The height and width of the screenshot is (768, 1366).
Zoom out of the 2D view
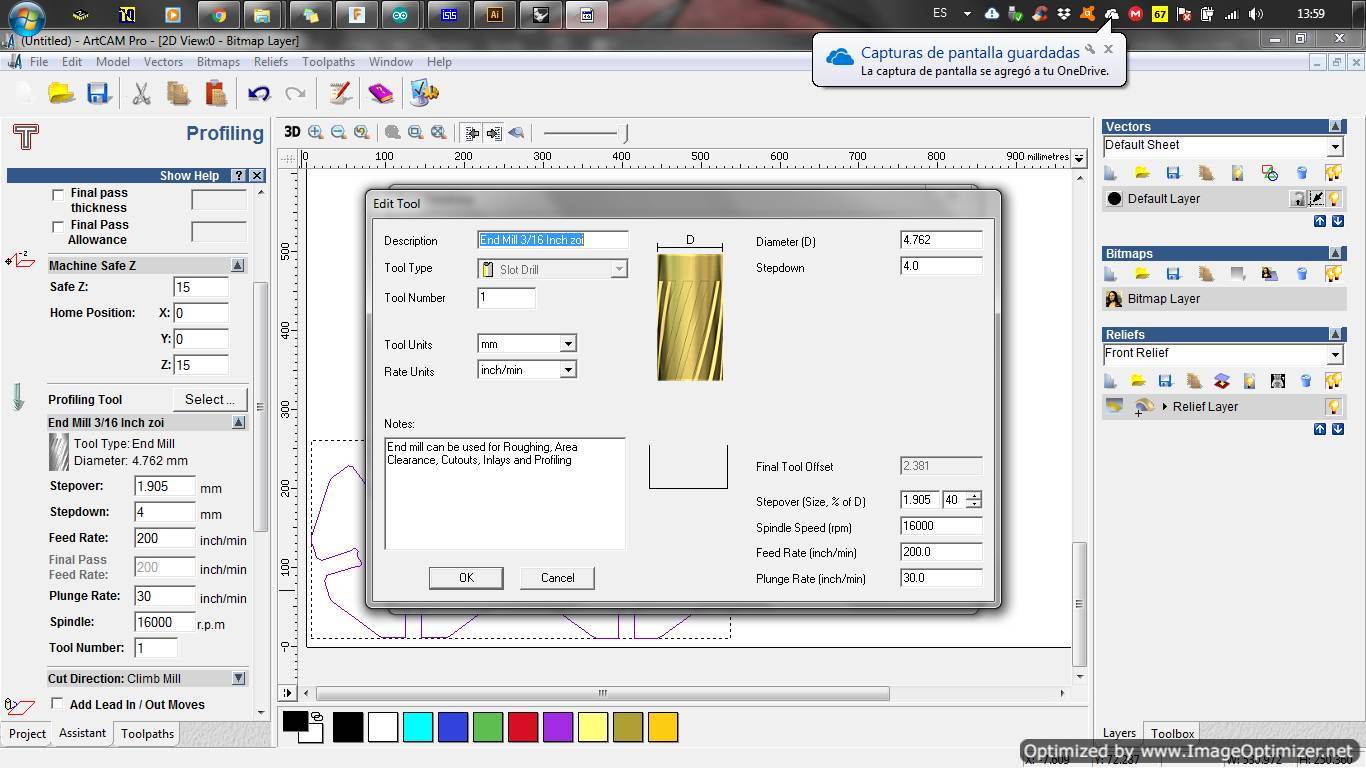339,132
